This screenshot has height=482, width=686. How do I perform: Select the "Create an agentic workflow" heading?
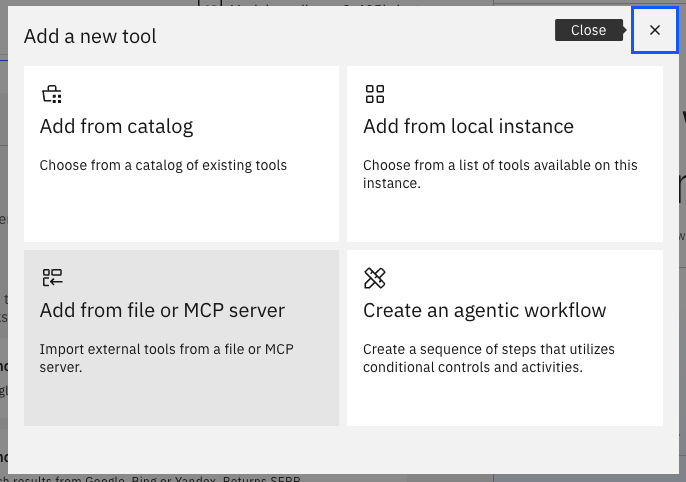pos(484,311)
